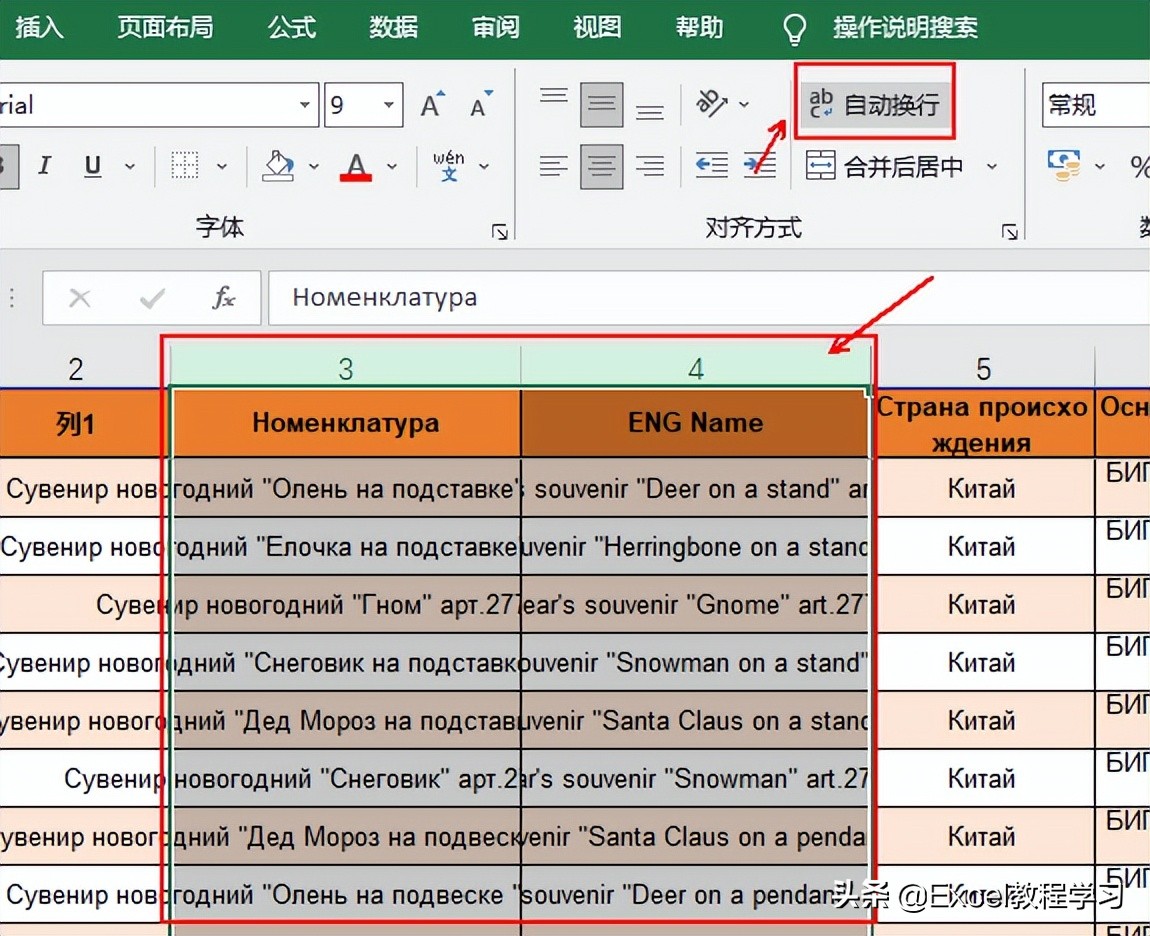Image resolution: width=1150 pixels, height=936 pixels.
Task: Cancel entry with the X formula bar icon
Action: [x=79, y=298]
